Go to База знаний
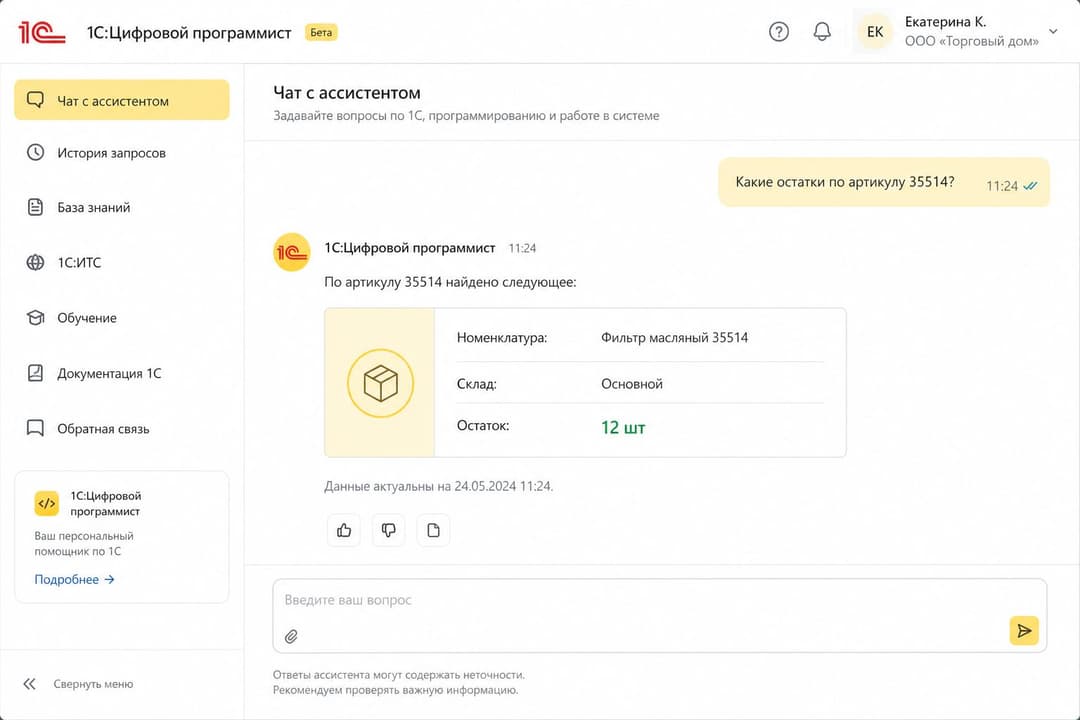The height and width of the screenshot is (720, 1080). coord(122,207)
